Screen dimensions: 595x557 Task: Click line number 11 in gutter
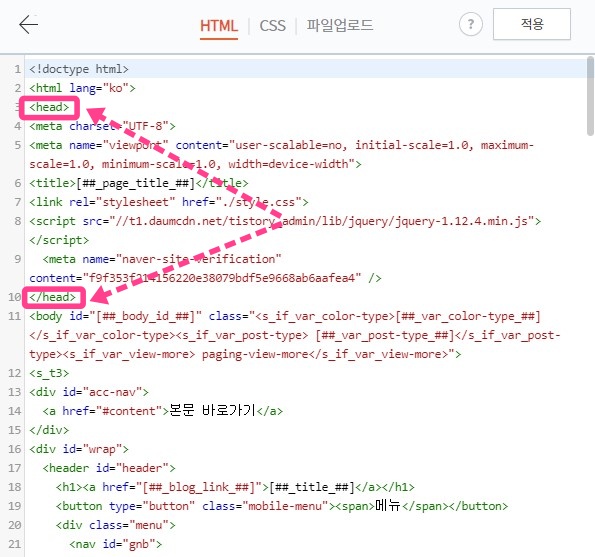pos(14,316)
